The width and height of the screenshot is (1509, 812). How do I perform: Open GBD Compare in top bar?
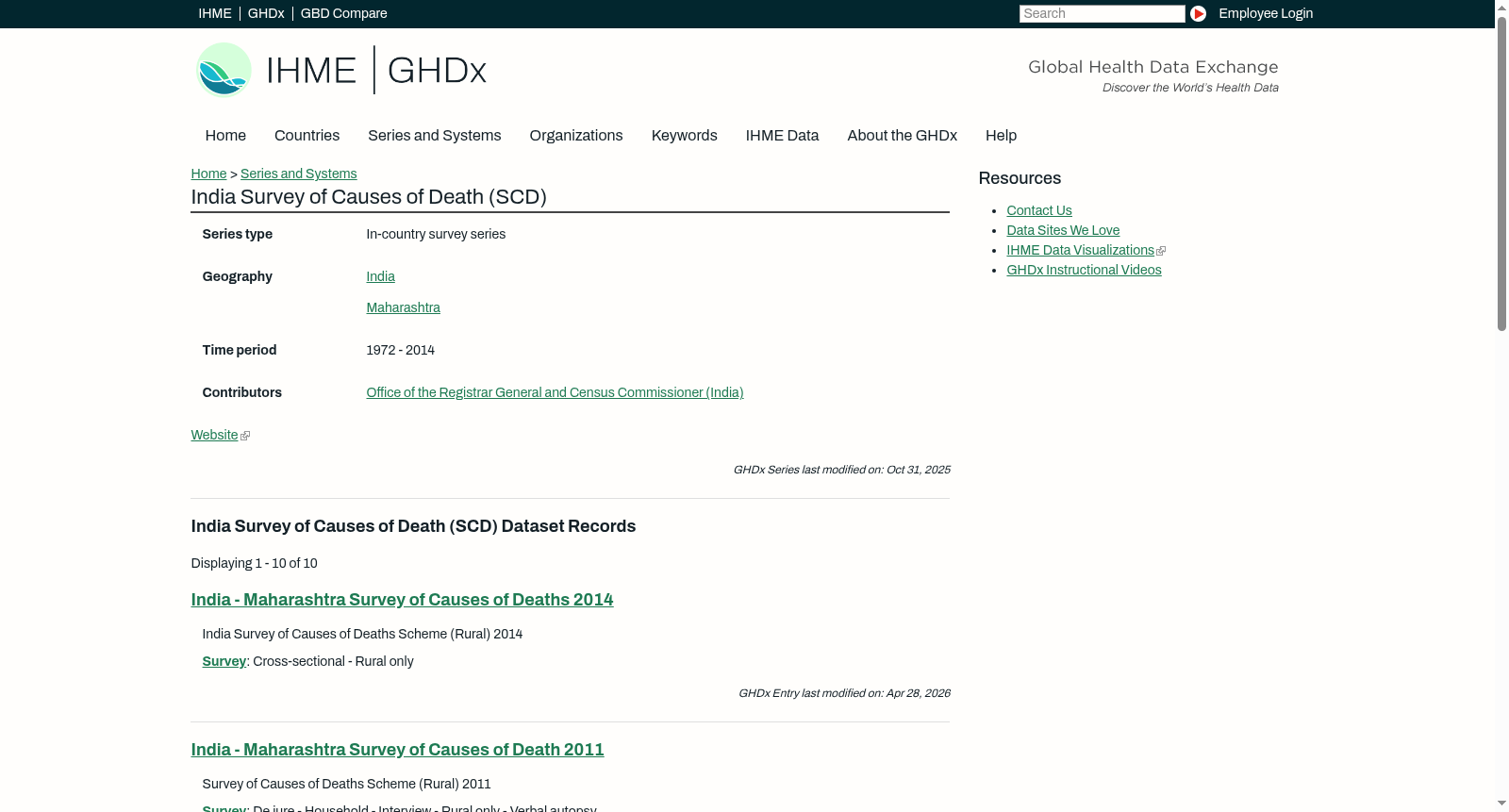click(x=344, y=13)
